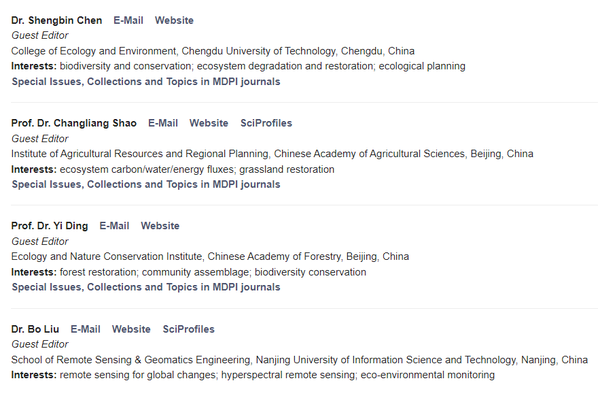Expand Shengbin Chen's Special Issues, Collections and Topics
This screenshot has width=600, height=400.
coord(146,81)
